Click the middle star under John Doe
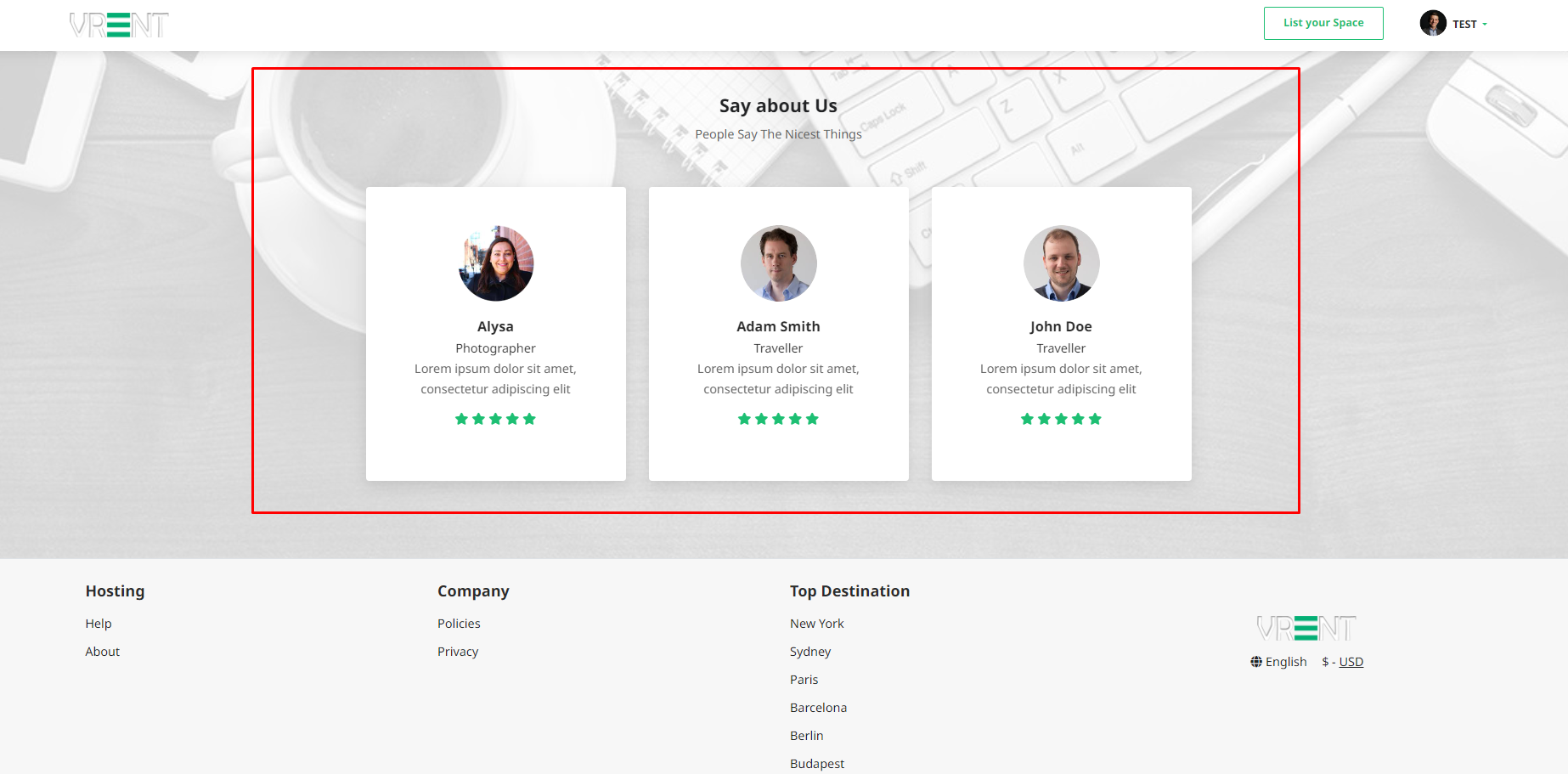This screenshot has width=1568, height=774. (x=1061, y=419)
